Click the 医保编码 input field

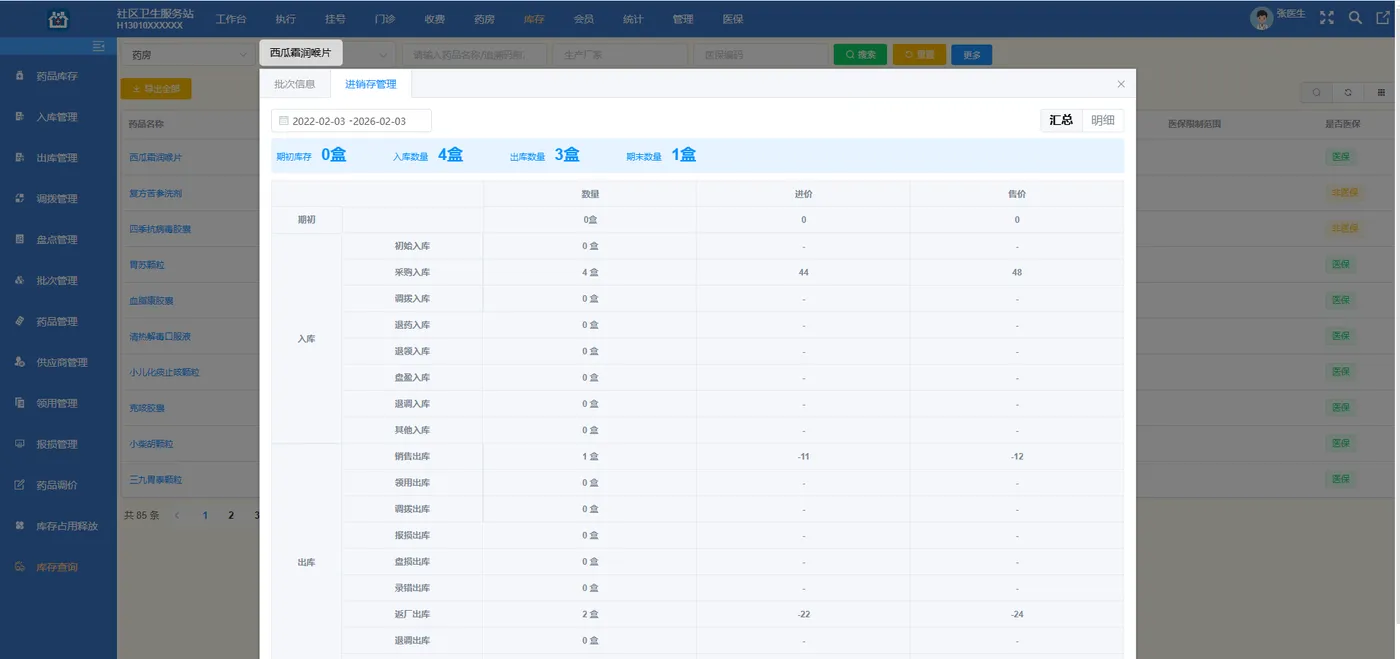760,55
